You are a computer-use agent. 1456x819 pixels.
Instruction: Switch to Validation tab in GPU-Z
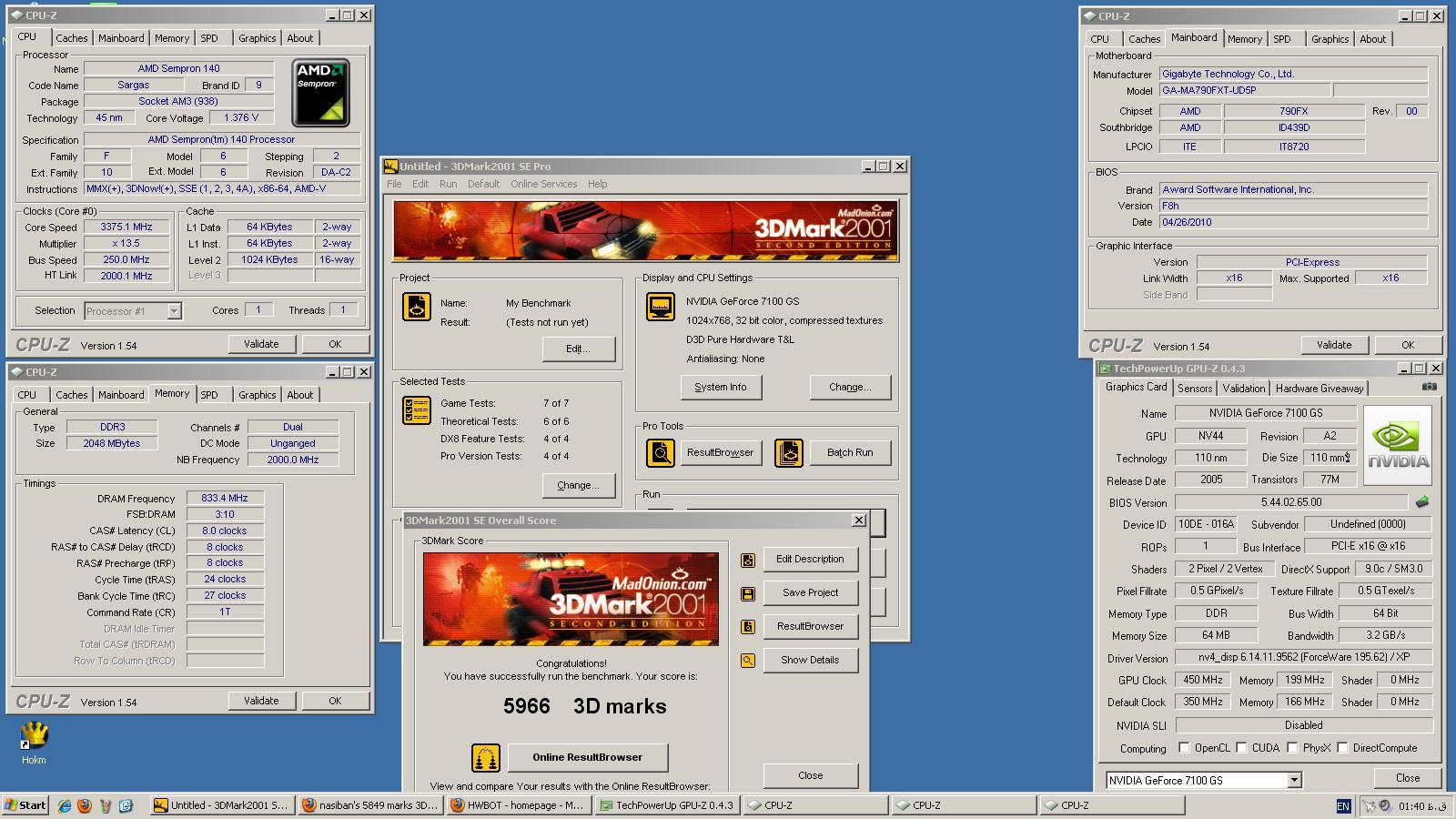1243,389
